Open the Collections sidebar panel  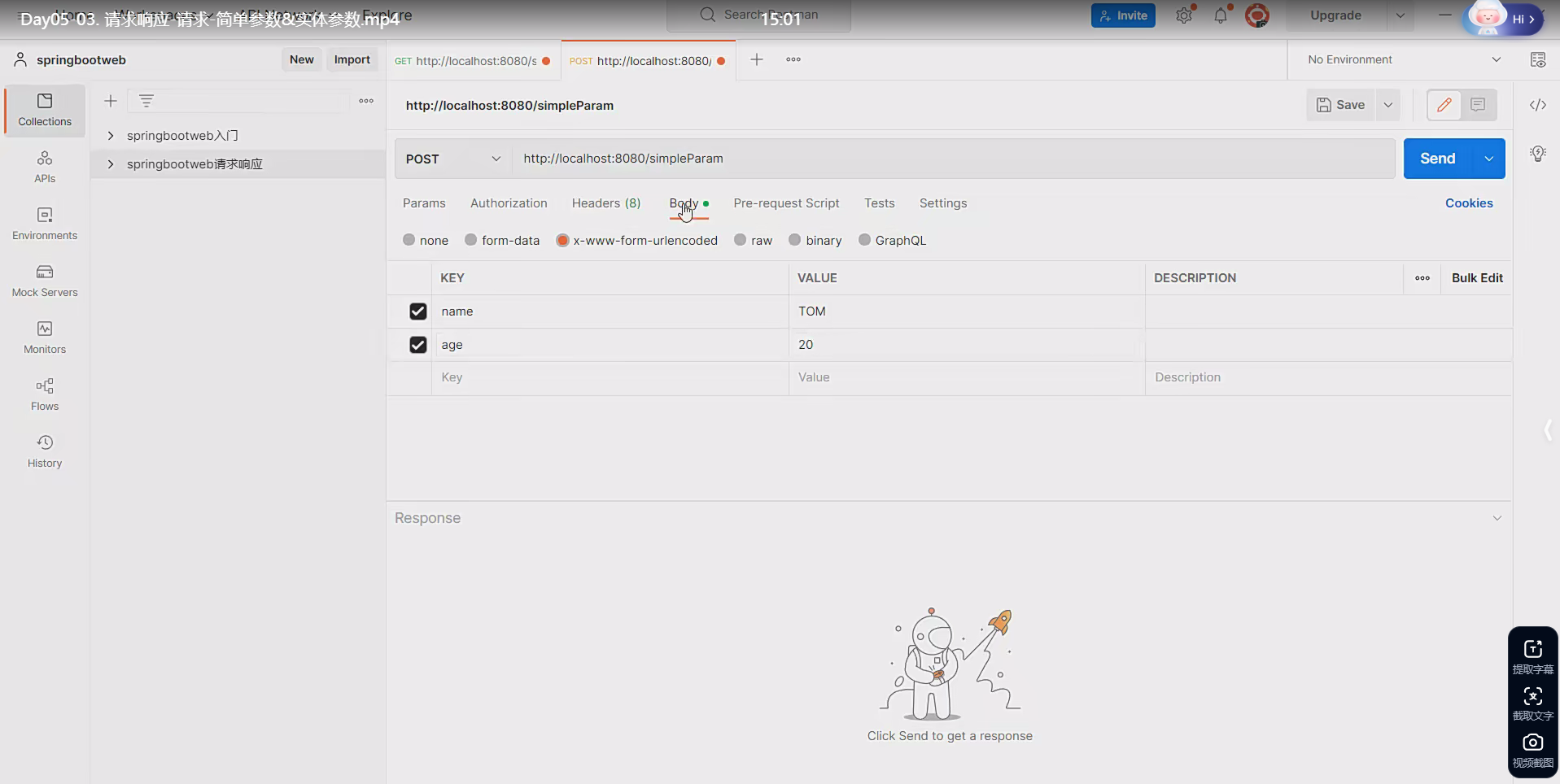pos(45,110)
